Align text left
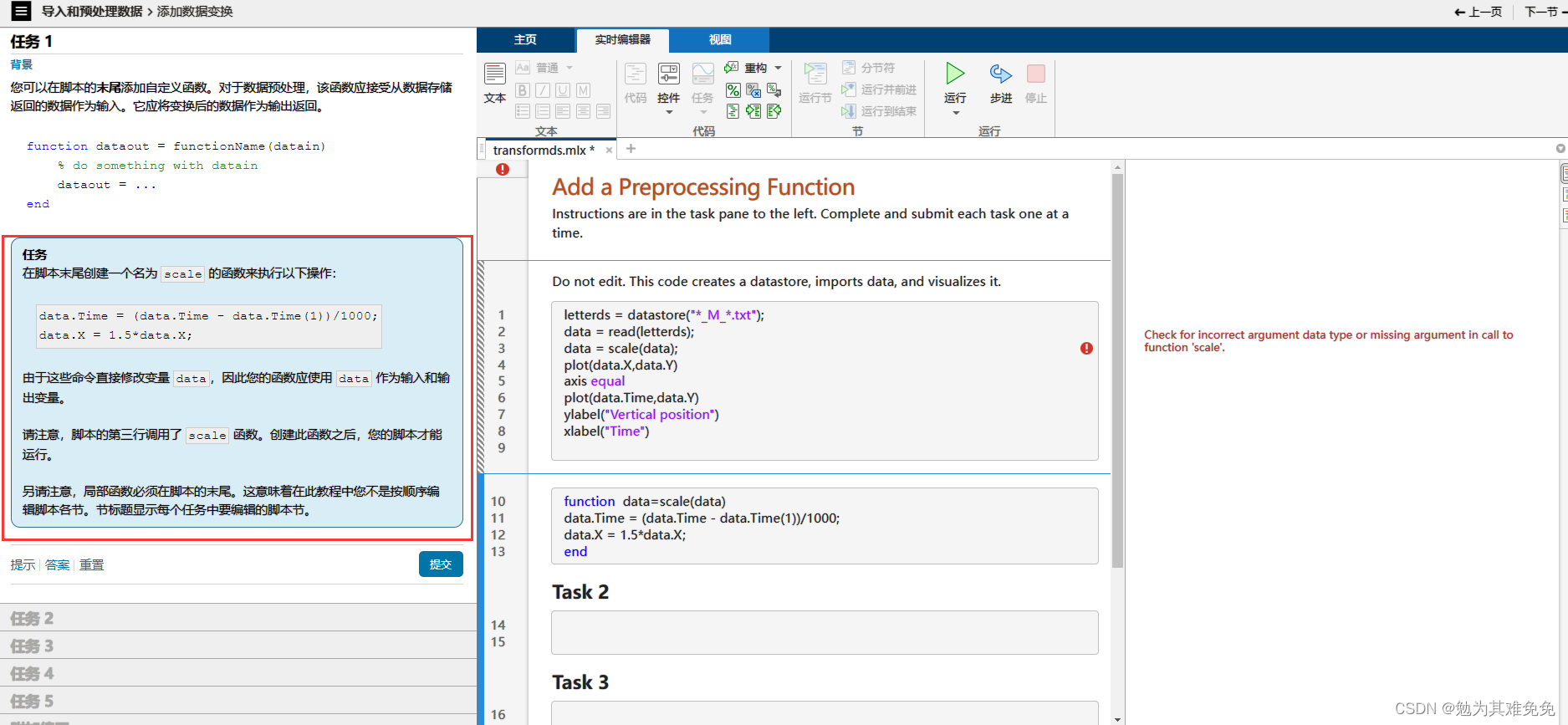 563,111
